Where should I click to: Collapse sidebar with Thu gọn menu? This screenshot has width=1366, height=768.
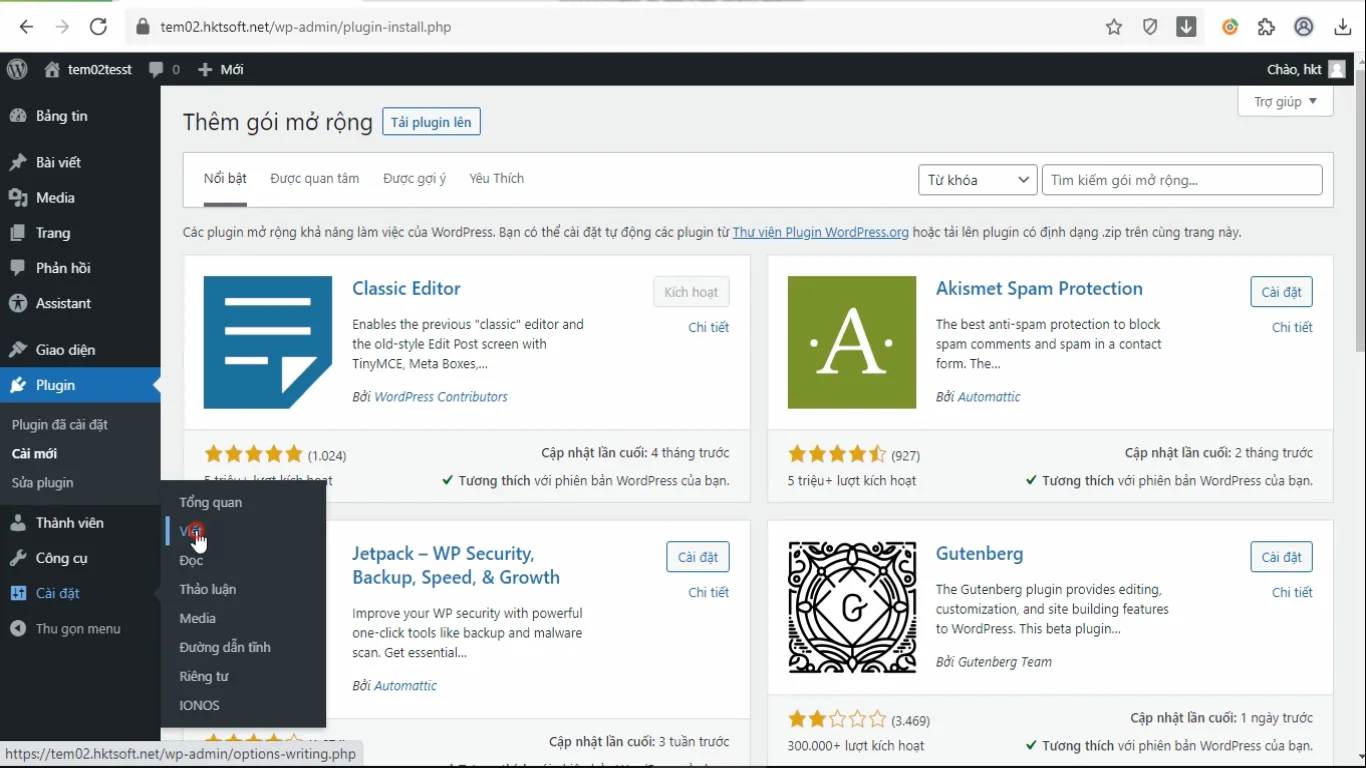point(80,629)
